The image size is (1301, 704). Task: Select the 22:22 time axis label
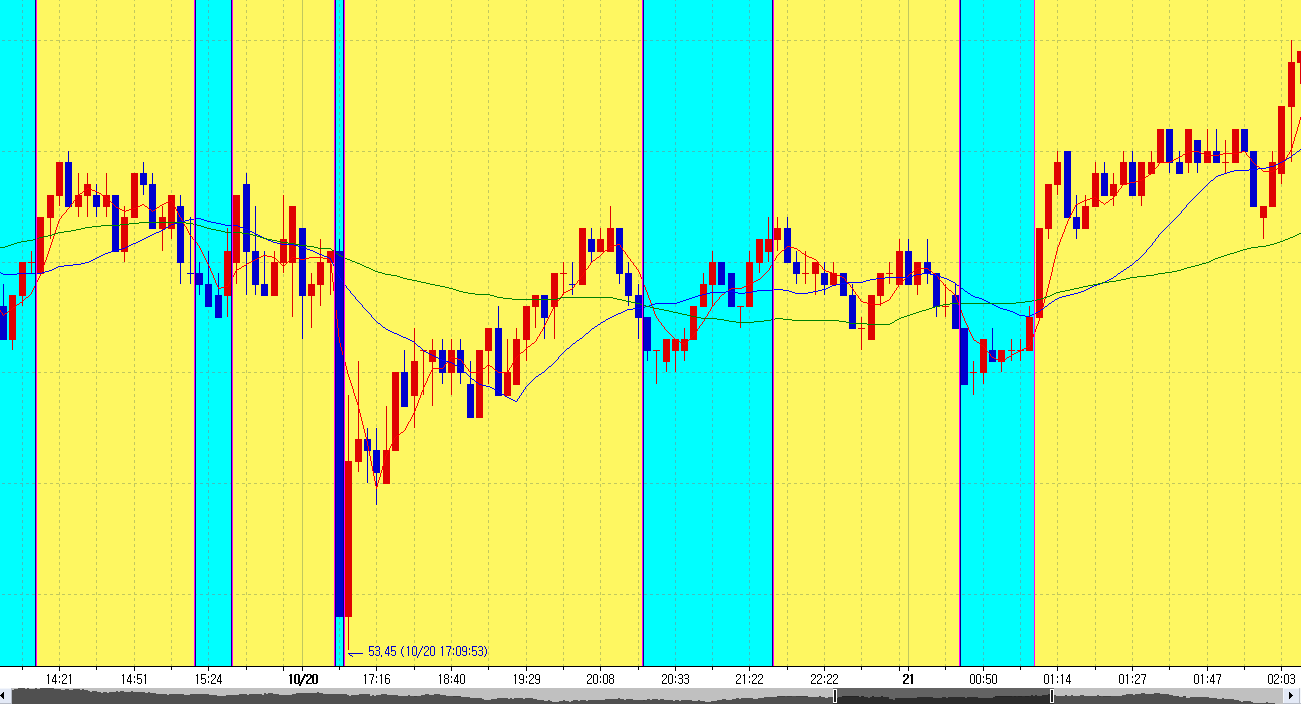824,679
